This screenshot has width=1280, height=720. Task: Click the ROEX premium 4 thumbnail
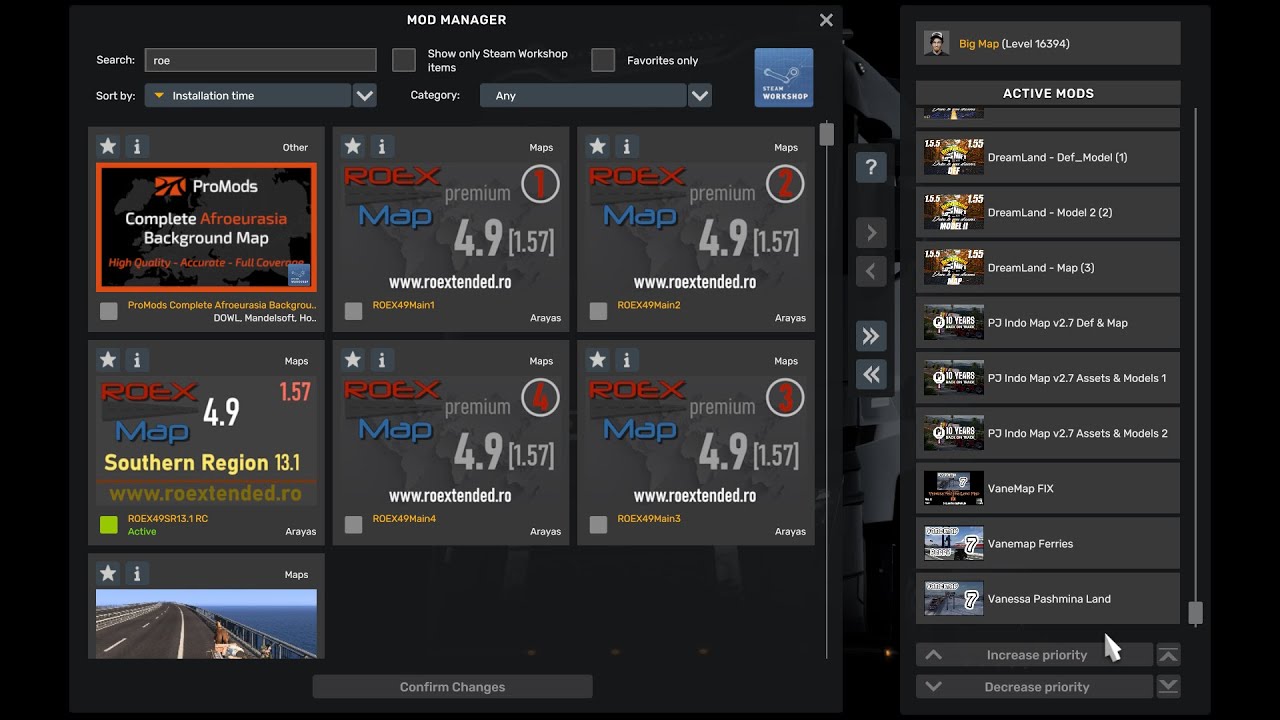(451, 441)
